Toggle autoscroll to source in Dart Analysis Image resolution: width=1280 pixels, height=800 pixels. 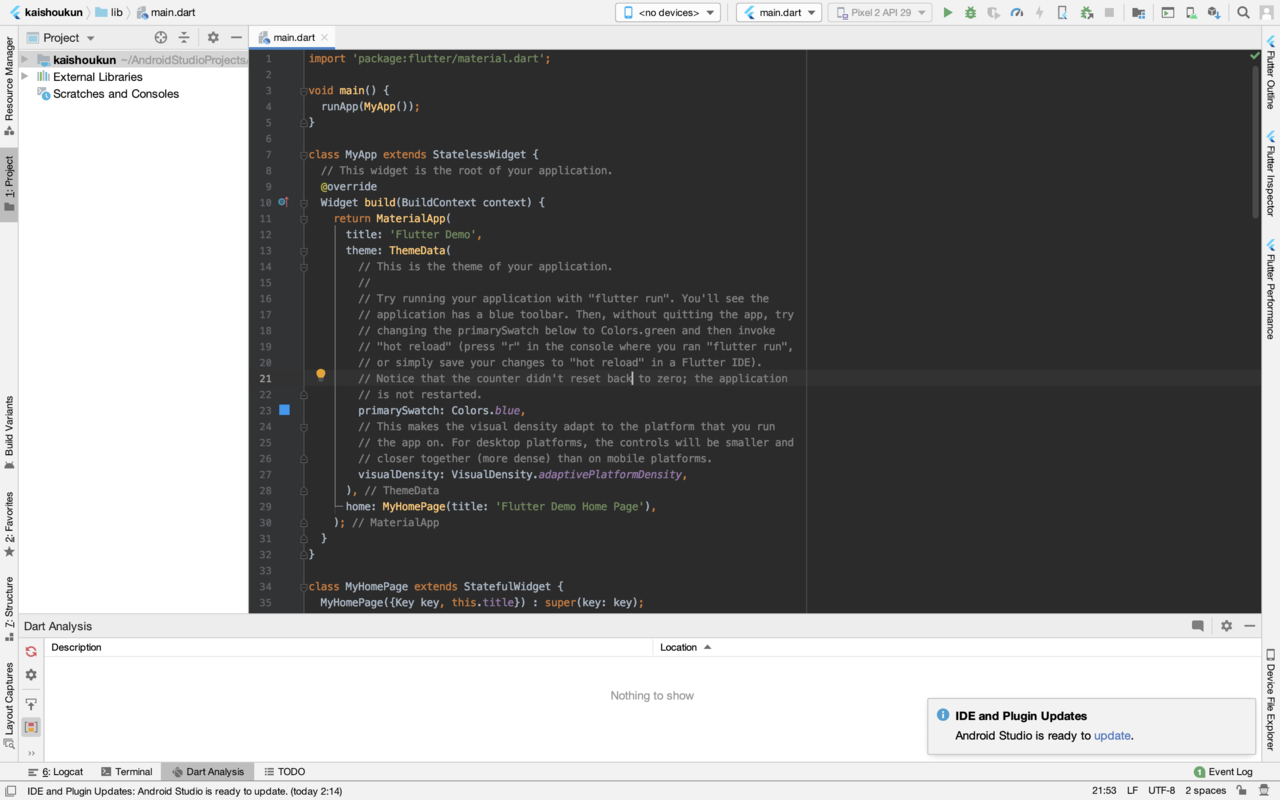[x=31, y=704]
